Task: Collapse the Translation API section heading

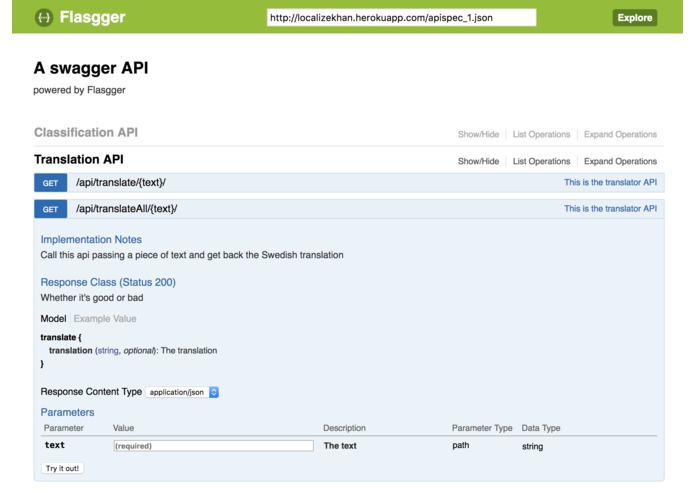Action: 79,159
